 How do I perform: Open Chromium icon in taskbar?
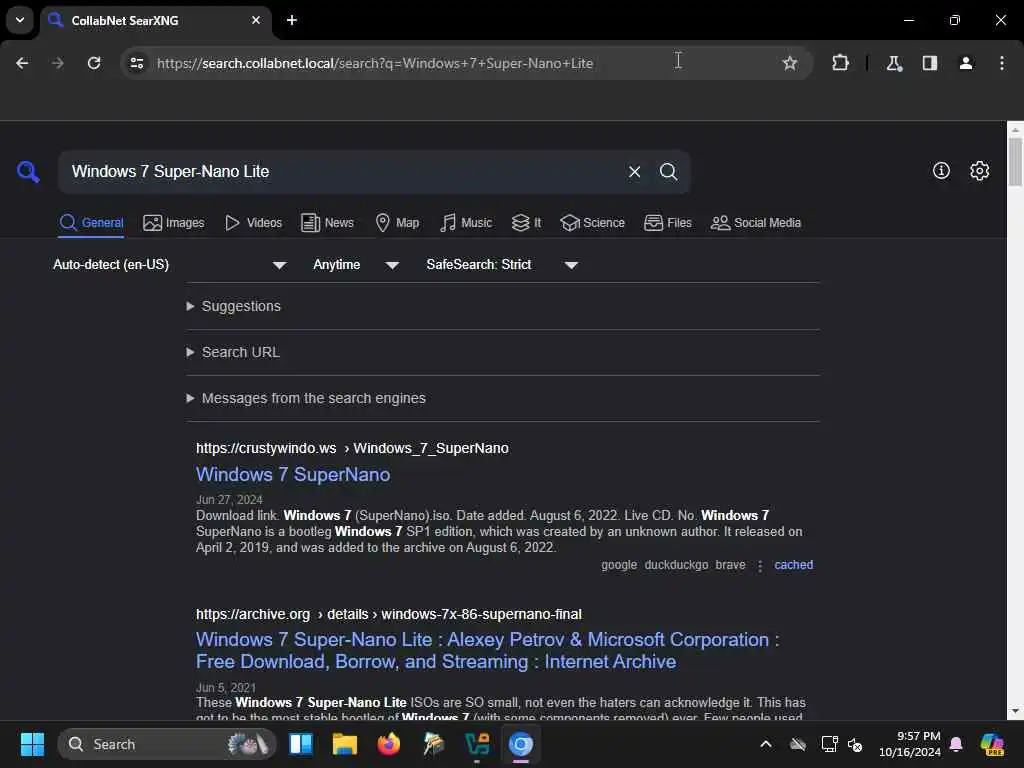(520, 744)
